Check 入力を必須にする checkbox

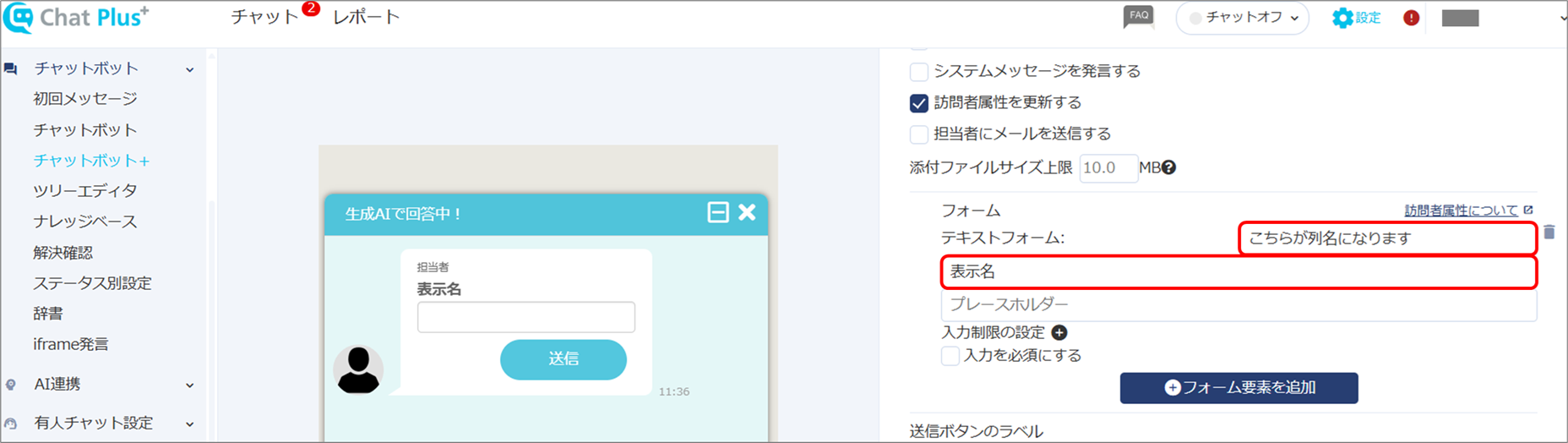[x=950, y=356]
